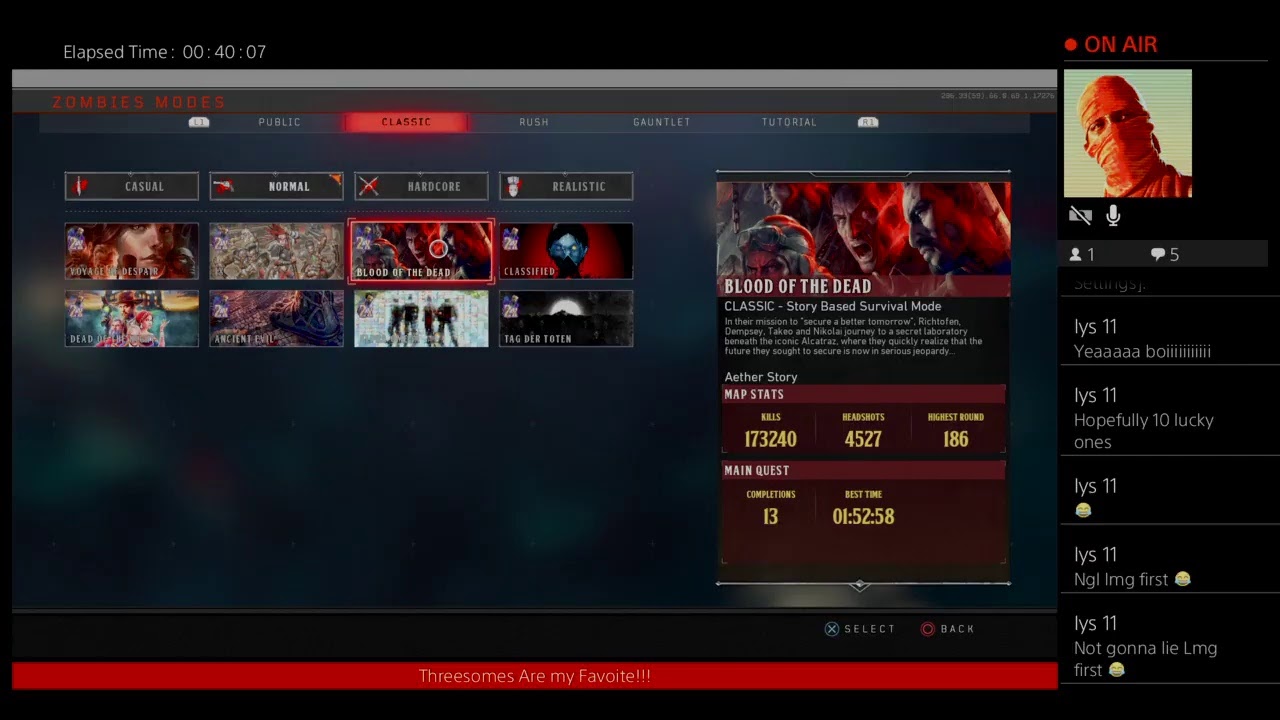Click the chat message 'Yeaaaaa boiiiiiiiiiii'

tap(1142, 351)
